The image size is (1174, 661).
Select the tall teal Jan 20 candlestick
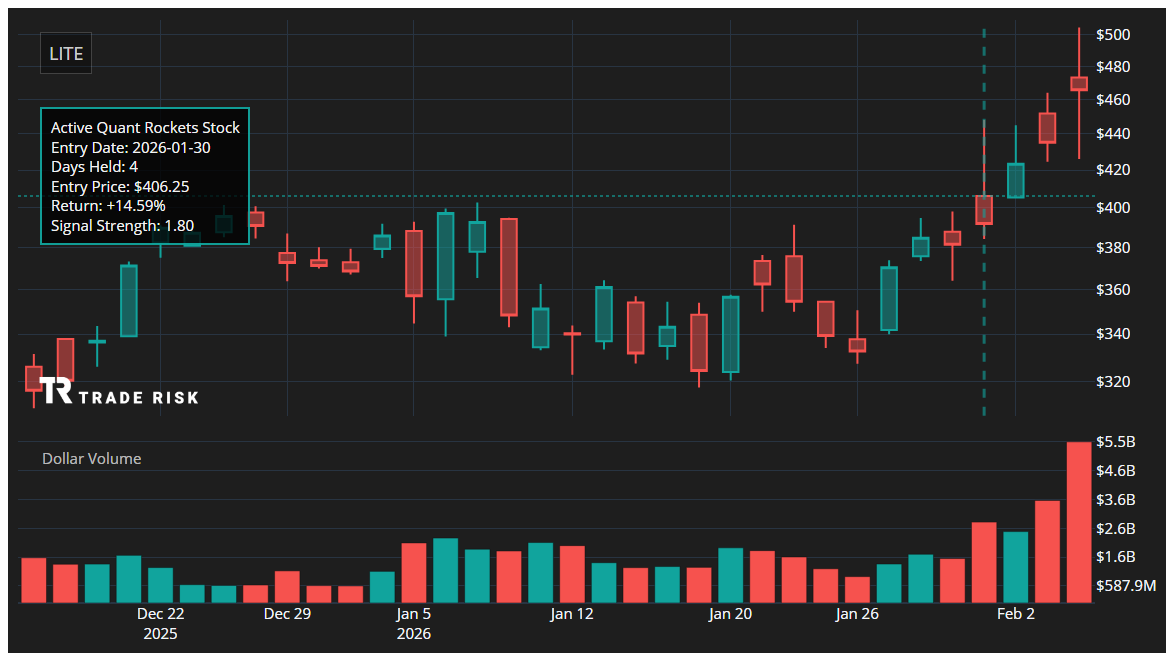tap(731, 335)
